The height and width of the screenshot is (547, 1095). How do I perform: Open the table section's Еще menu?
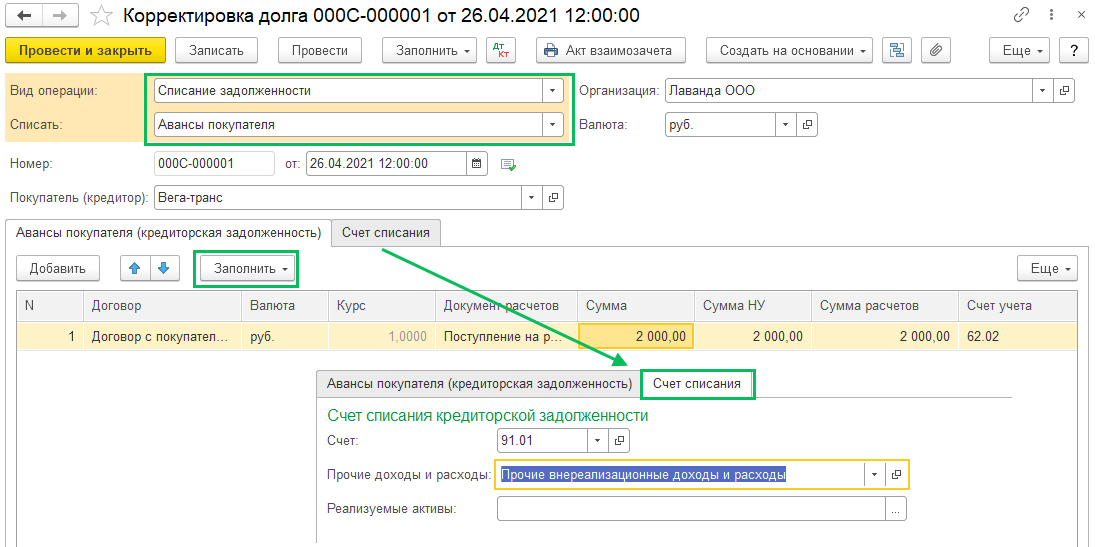click(x=1048, y=269)
